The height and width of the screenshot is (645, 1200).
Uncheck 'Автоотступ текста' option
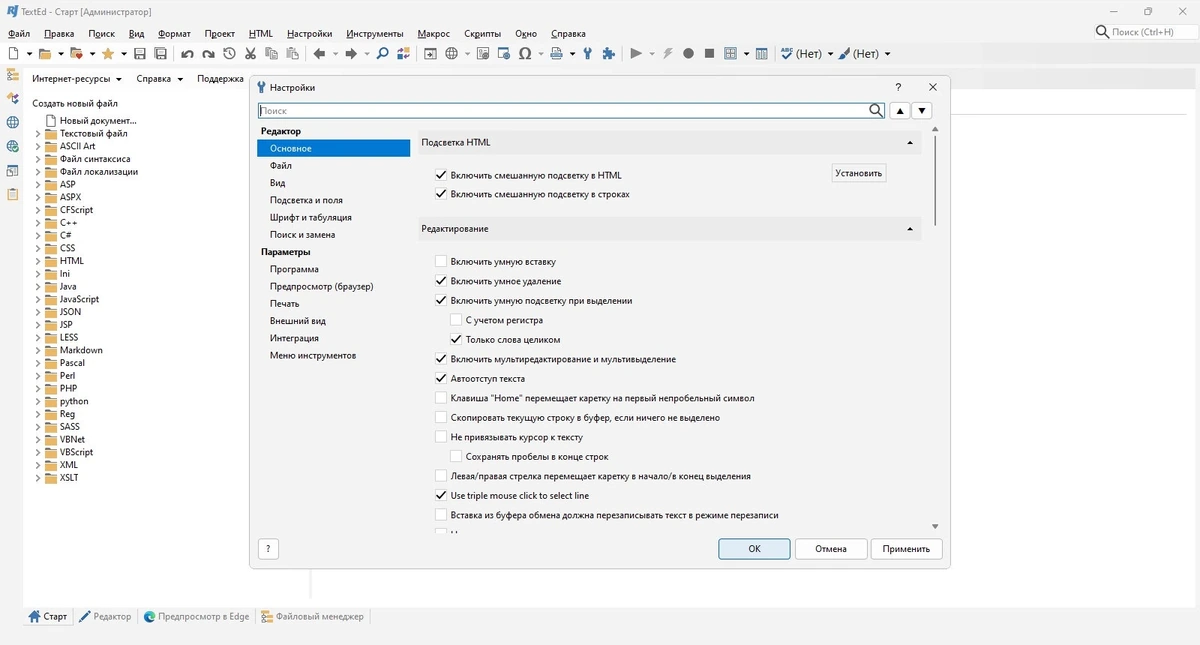tap(441, 379)
